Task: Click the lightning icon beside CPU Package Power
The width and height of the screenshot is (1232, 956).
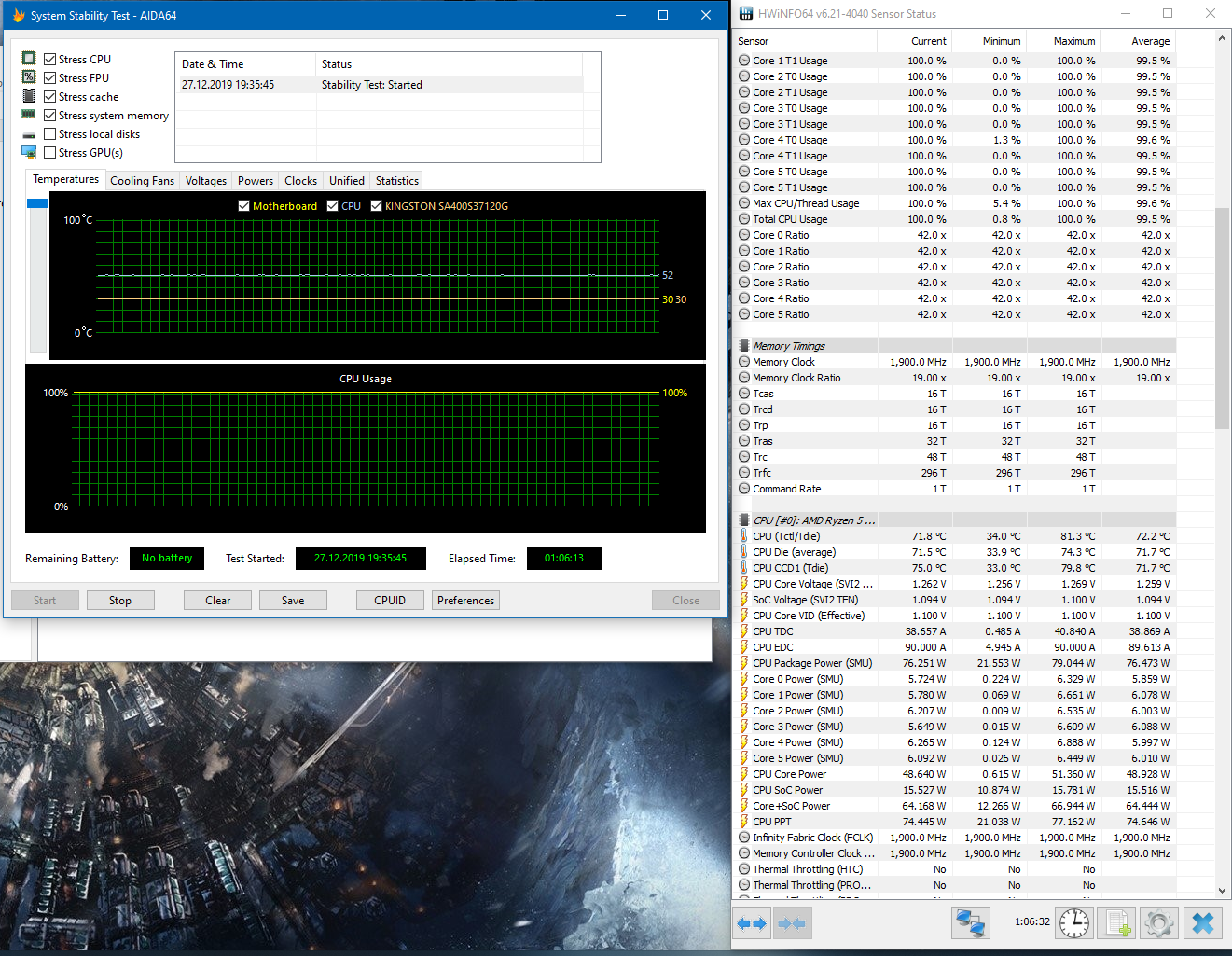Action: (744, 663)
